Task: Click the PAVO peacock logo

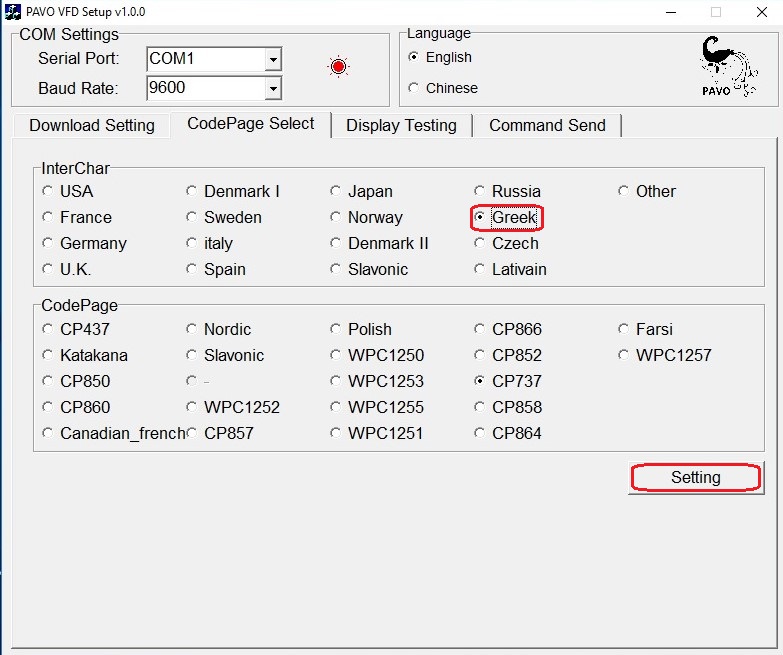Action: pos(729,66)
